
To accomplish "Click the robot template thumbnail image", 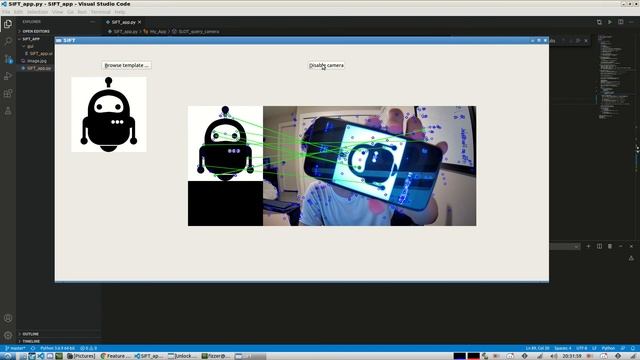I will (x=109, y=114).
